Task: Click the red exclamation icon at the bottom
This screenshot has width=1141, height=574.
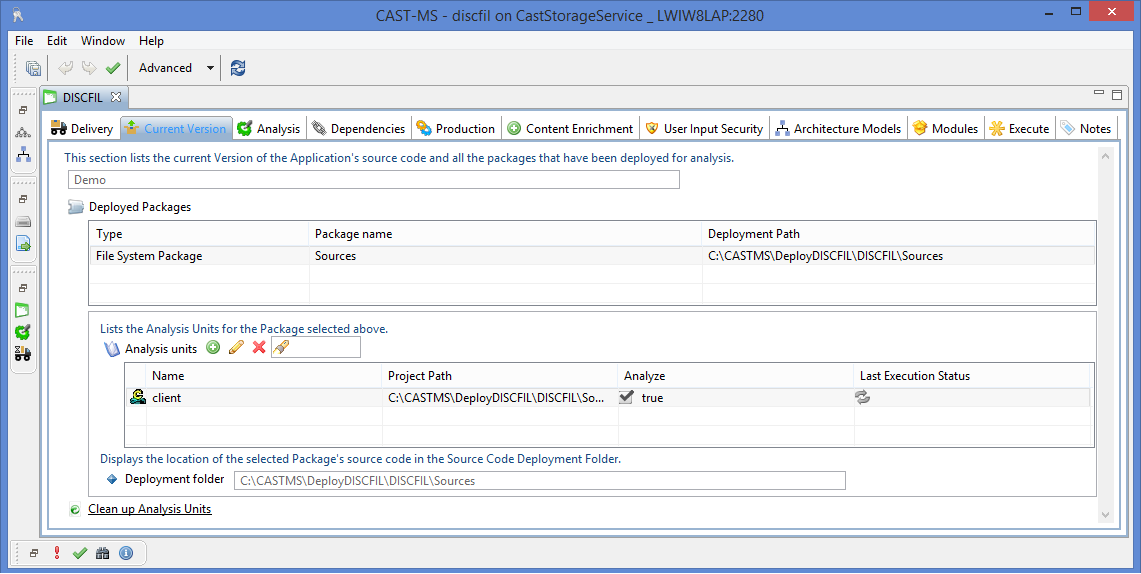Action: (57, 553)
